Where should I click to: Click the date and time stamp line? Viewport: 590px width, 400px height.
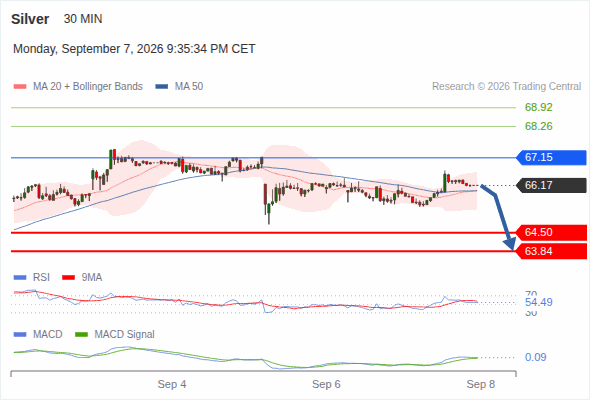click(x=134, y=49)
